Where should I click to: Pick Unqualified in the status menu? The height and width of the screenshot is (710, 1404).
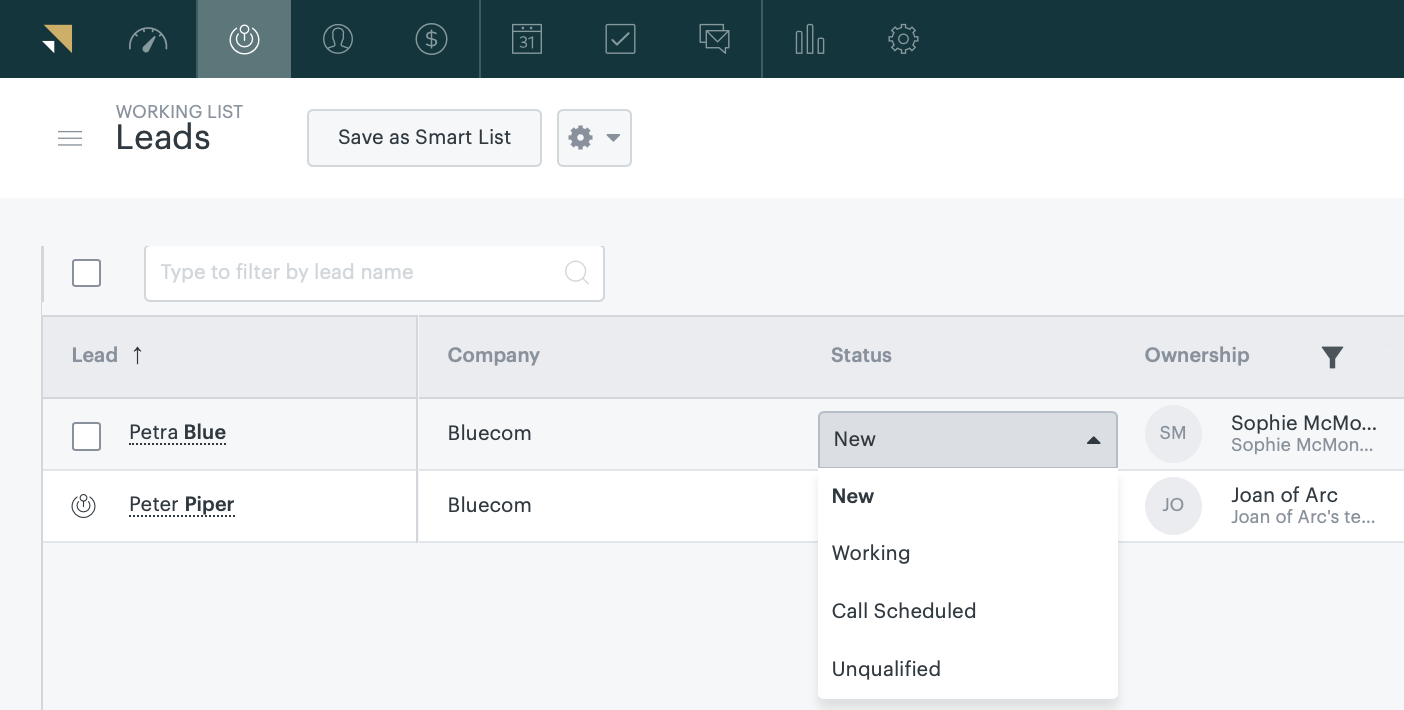[x=886, y=669]
